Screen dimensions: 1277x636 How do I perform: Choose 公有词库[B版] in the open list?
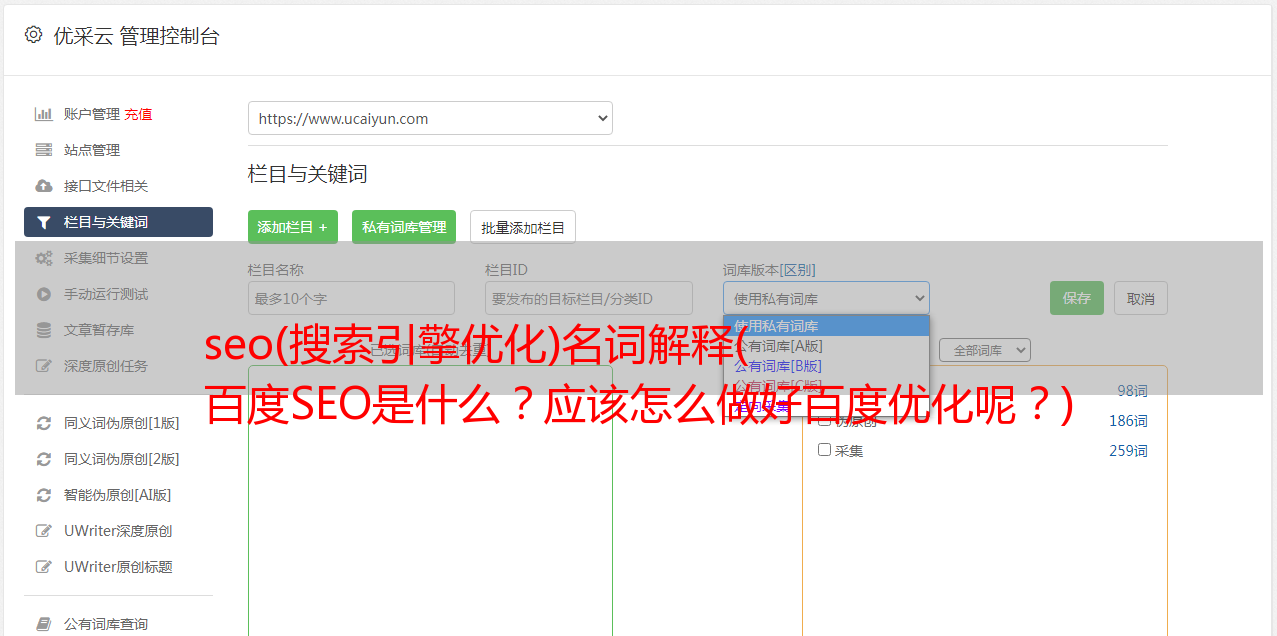tap(826, 366)
